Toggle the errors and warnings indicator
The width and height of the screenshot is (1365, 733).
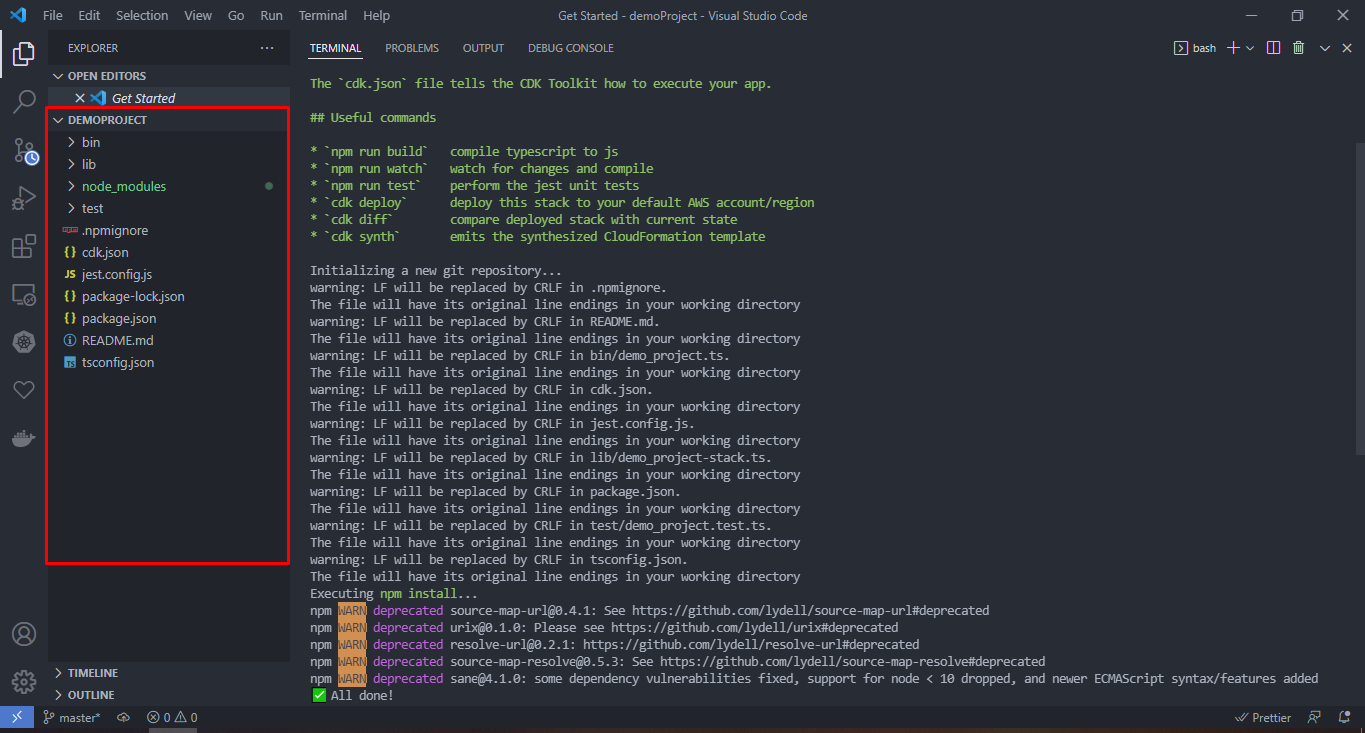(x=170, y=717)
